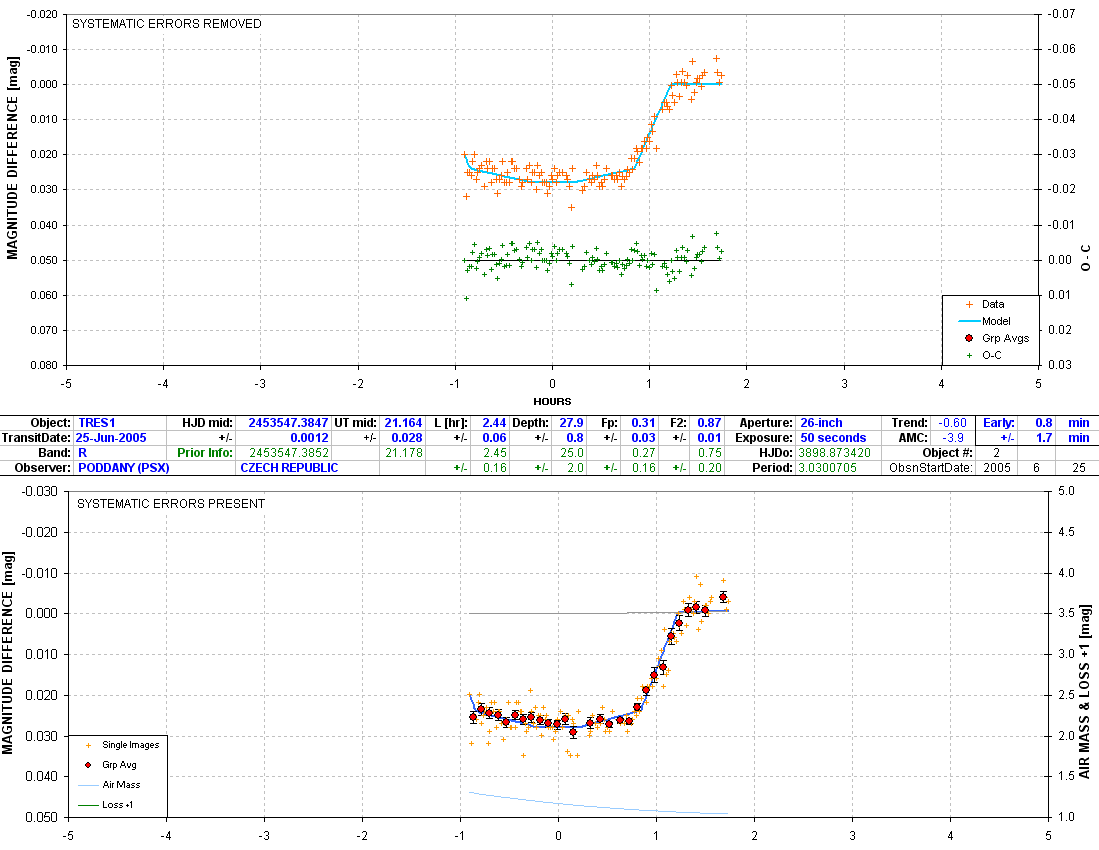This screenshot has height=850, width=1099.
Task: Select the object name cell 'TRES1'
Action: tap(97, 423)
